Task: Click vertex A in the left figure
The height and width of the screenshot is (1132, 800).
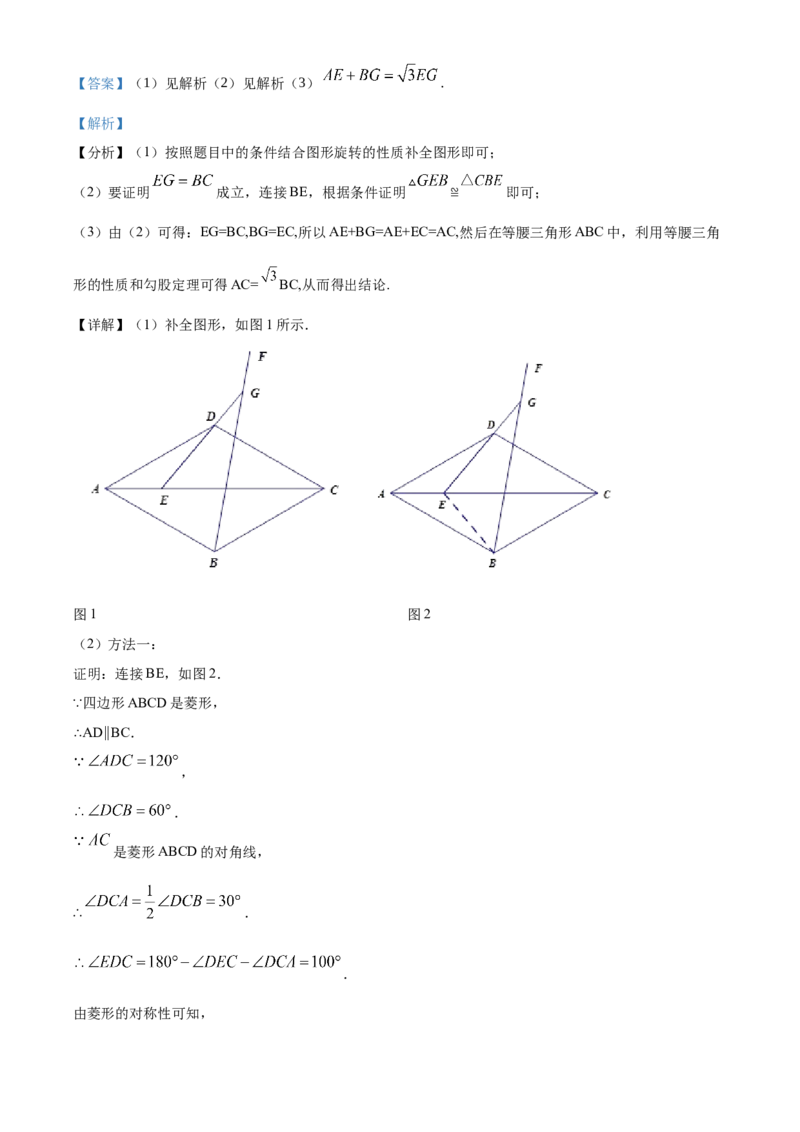Action: (94, 489)
